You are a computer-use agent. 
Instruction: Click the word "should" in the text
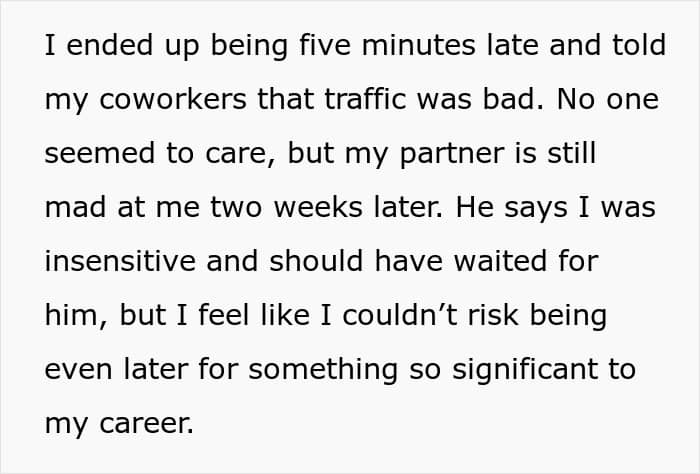(x=316, y=260)
